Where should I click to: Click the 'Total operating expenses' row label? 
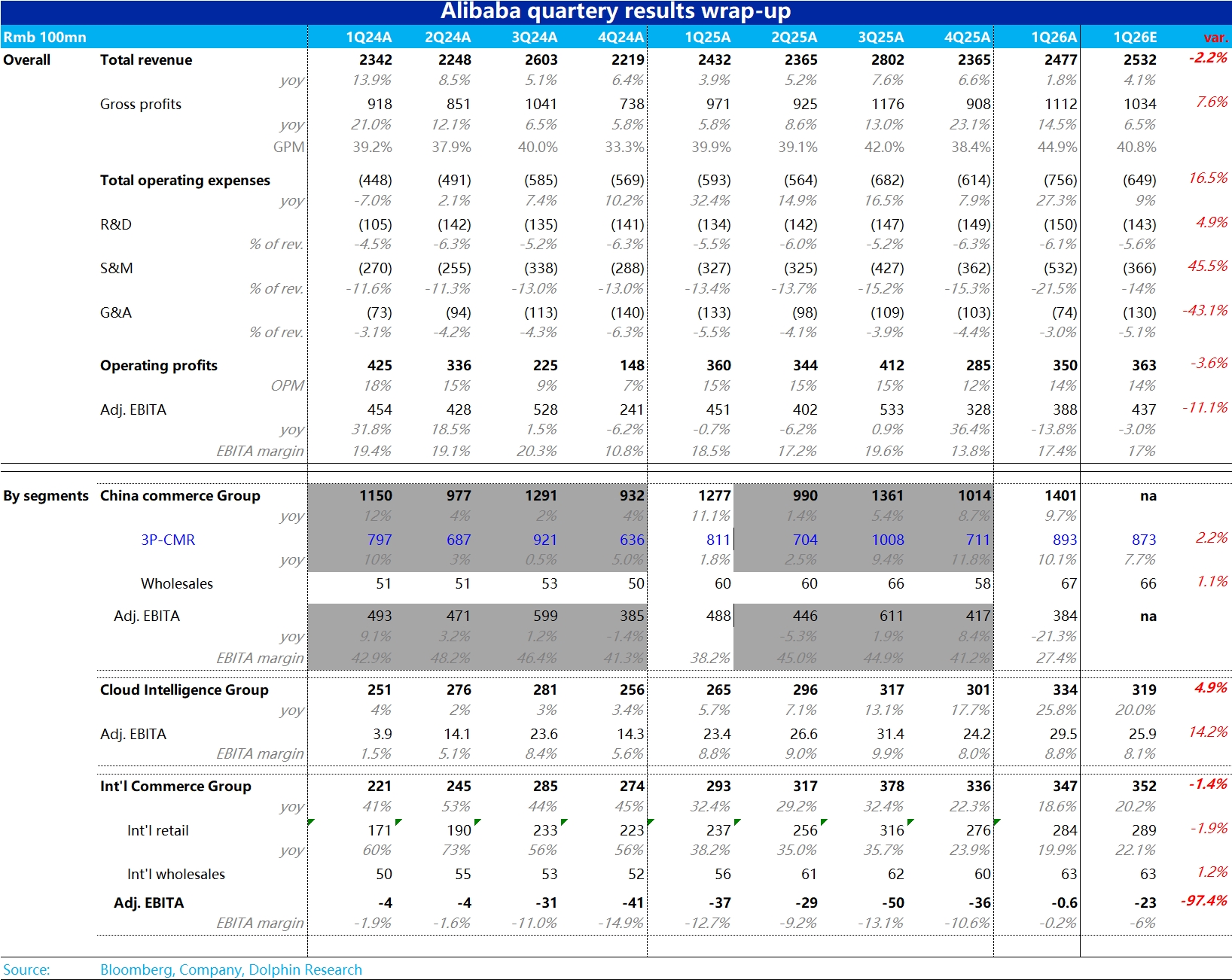coord(184,180)
